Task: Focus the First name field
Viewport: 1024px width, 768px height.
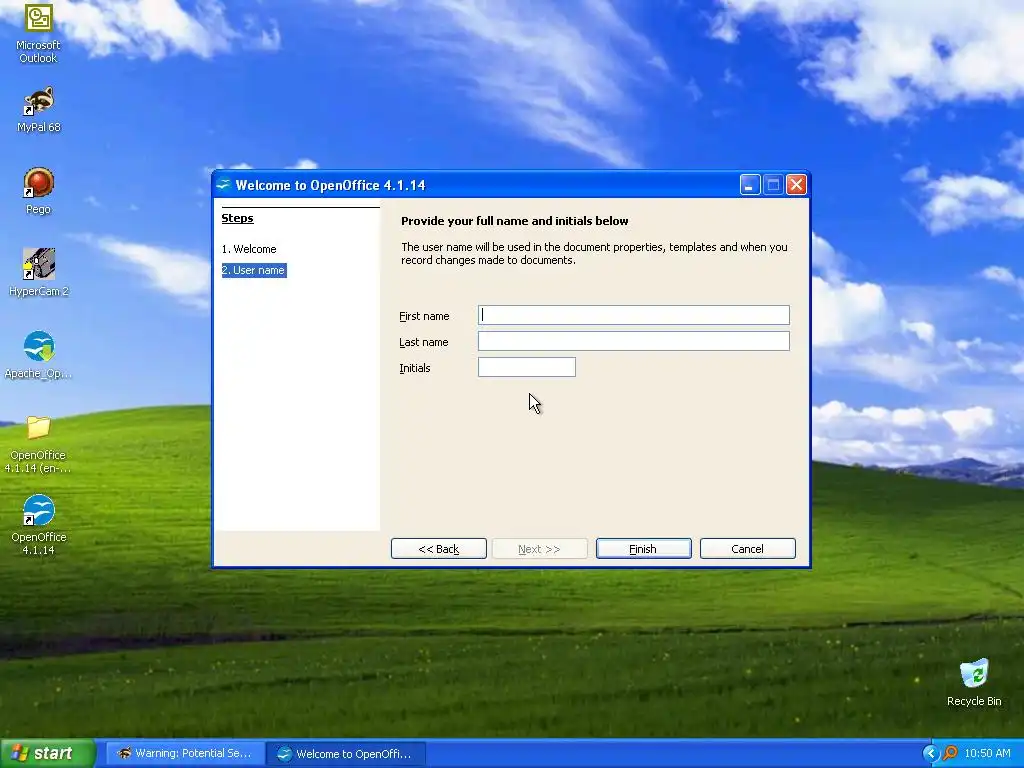Action: pyautogui.click(x=633, y=315)
